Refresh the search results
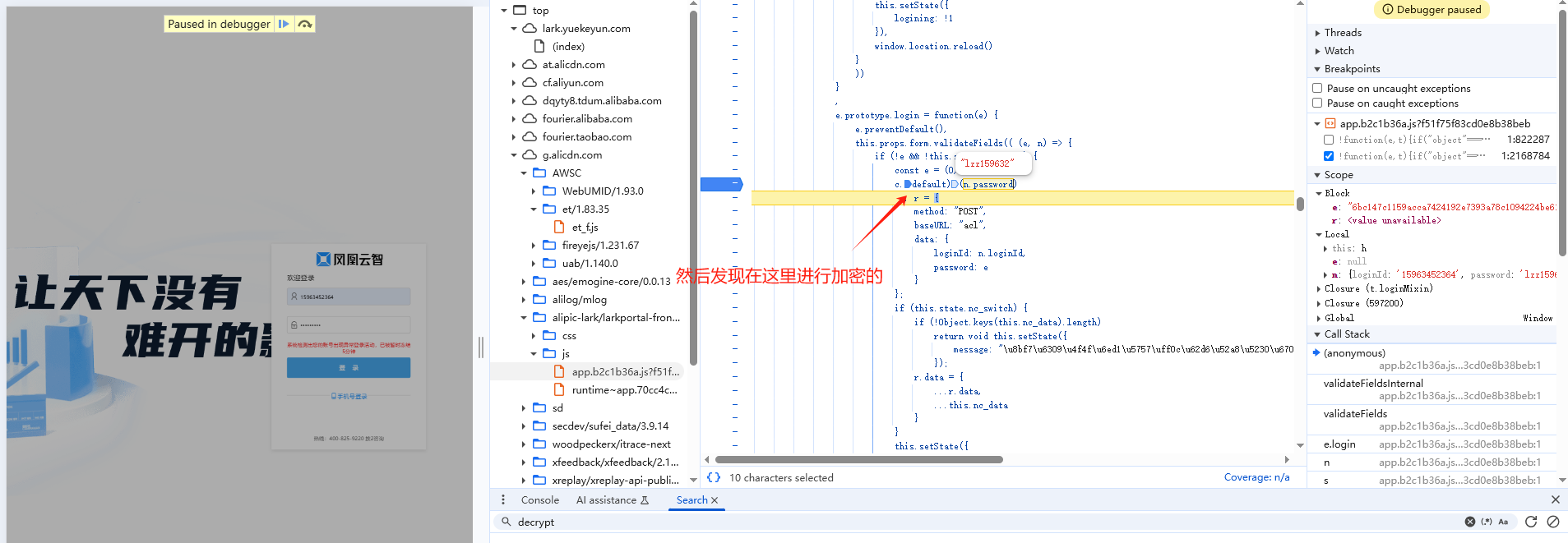Screen dimensions: 1568x543 [x=1531, y=522]
